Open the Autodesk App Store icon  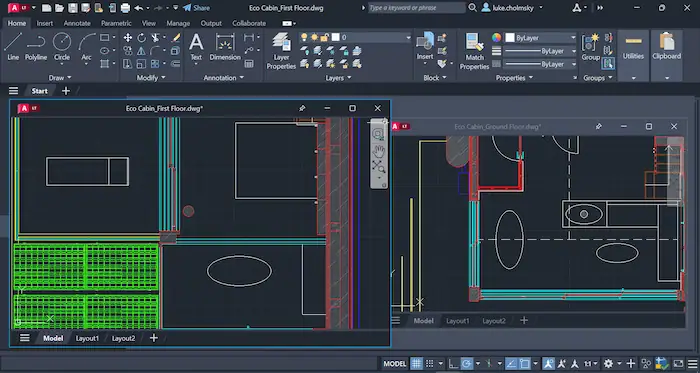[577, 8]
